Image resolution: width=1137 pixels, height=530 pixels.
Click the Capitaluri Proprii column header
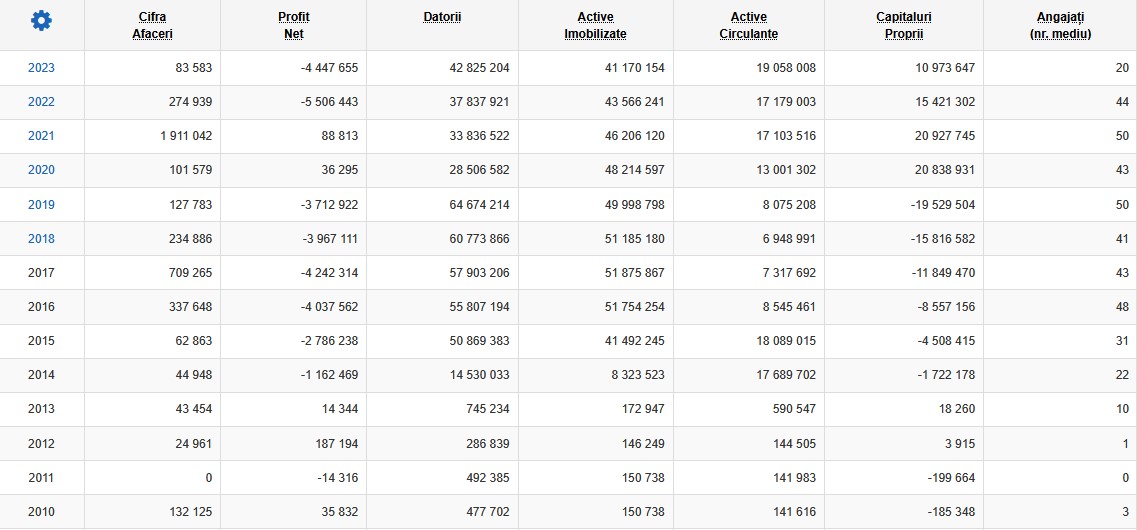[x=904, y=25]
